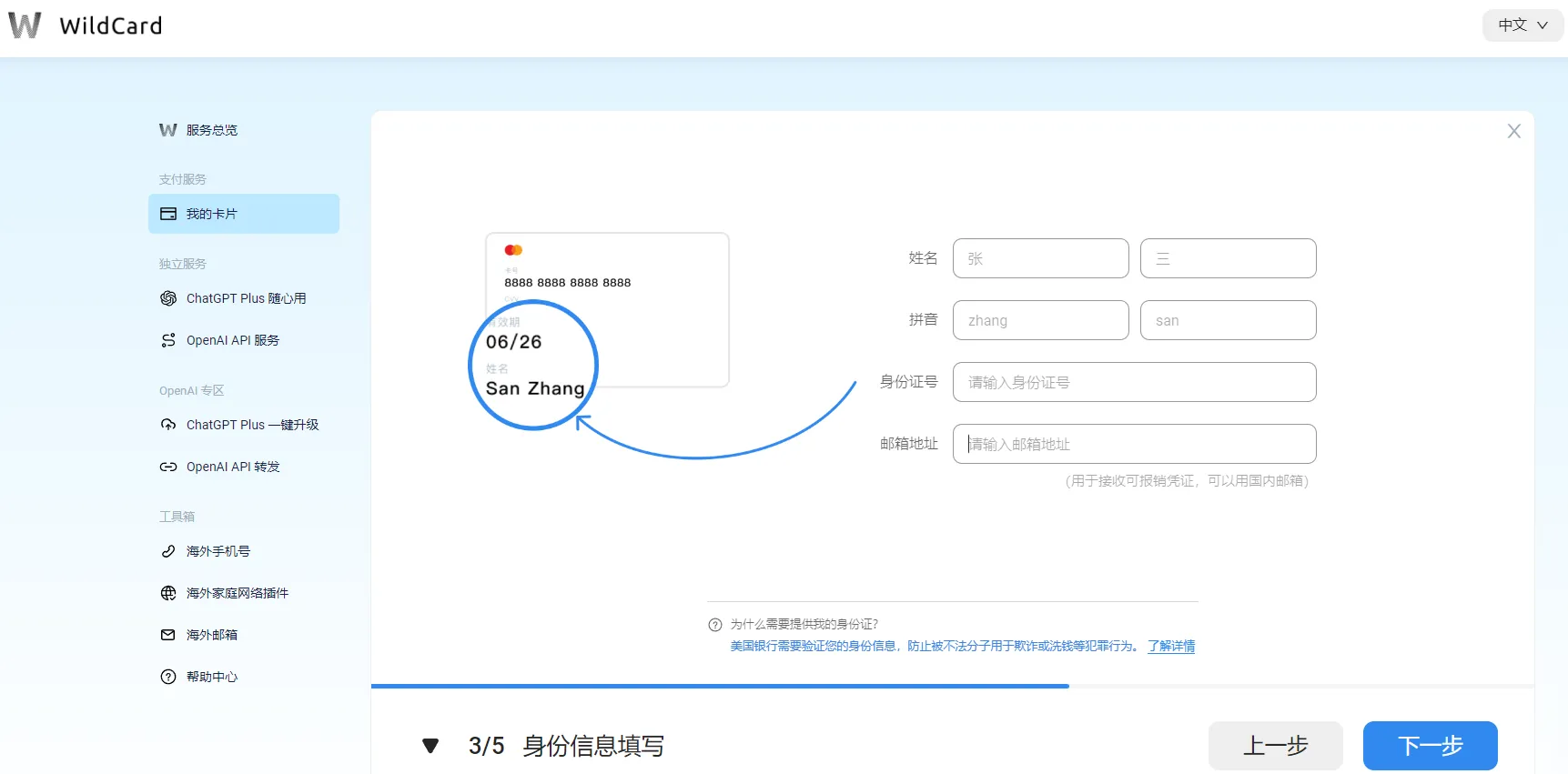Click the 海外手机号 phone icon
1568x774 pixels.
click(168, 551)
